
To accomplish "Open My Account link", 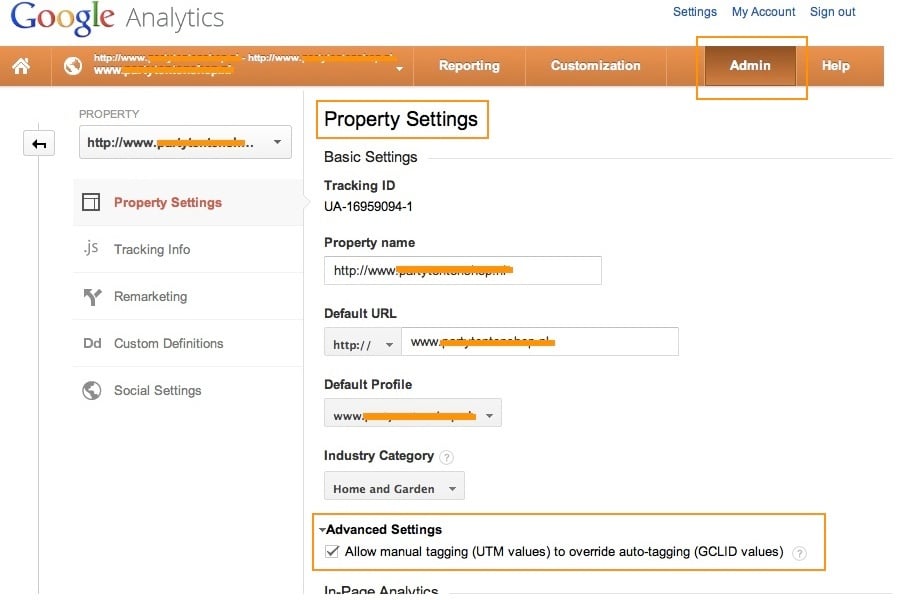I will pyautogui.click(x=763, y=11).
